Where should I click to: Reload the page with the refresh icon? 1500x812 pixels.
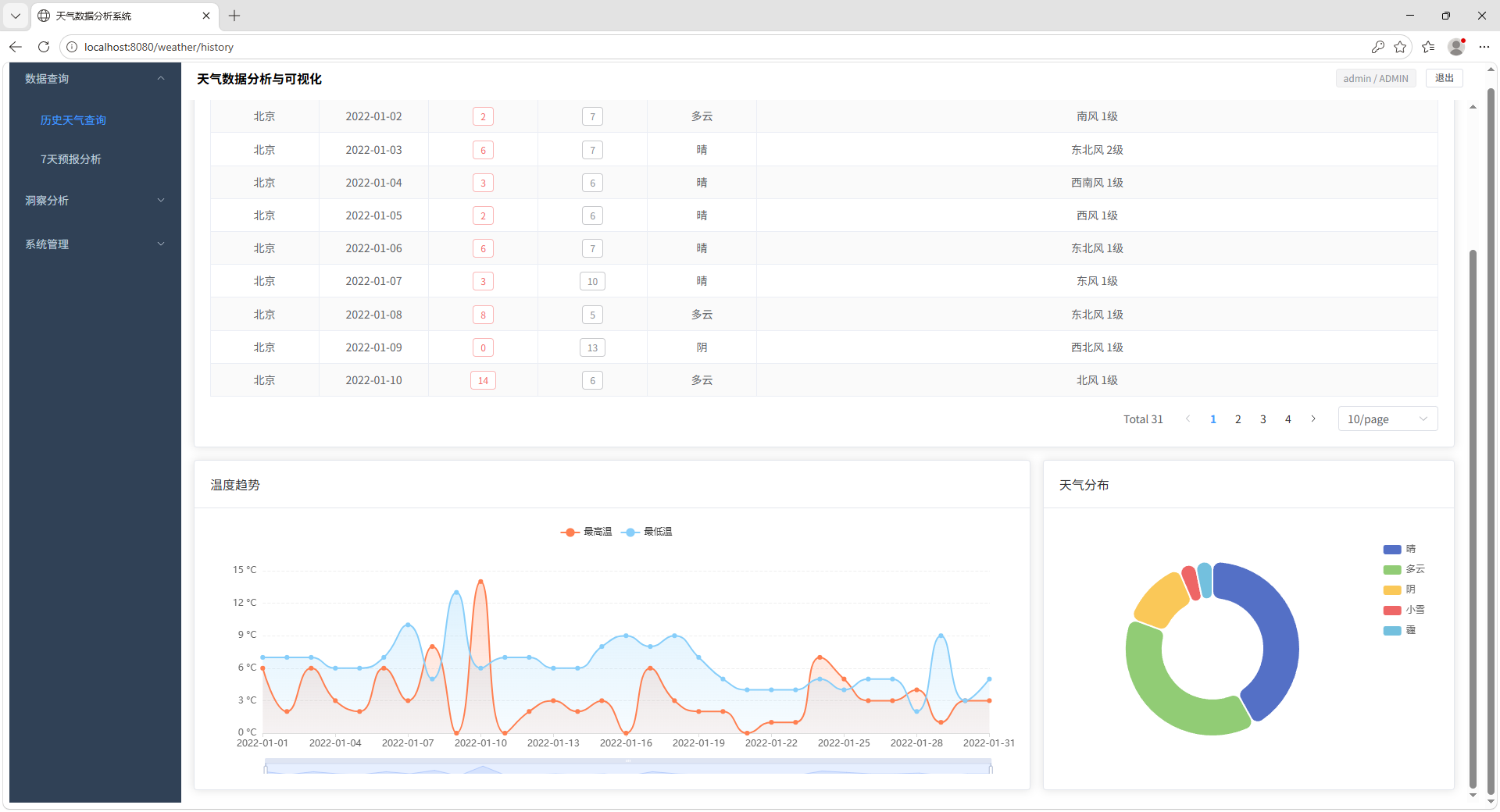tap(44, 47)
